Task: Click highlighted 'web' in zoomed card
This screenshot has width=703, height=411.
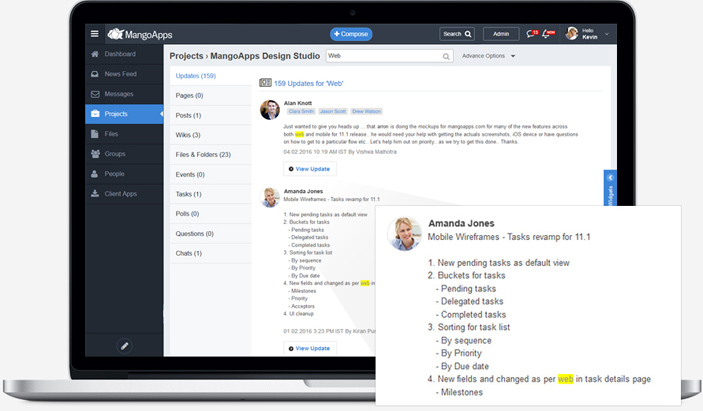Action: [x=565, y=379]
